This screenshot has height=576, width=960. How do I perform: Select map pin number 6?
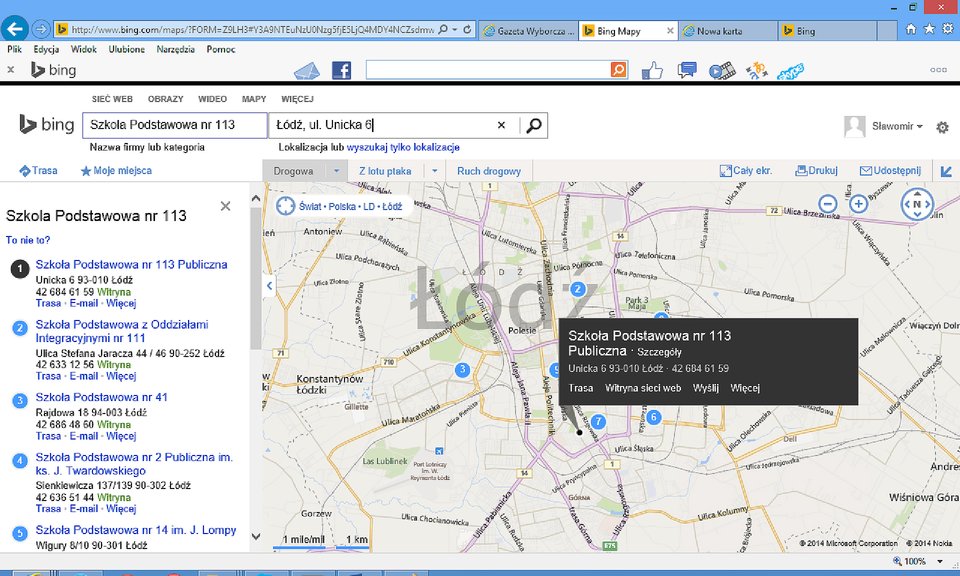[x=654, y=417]
